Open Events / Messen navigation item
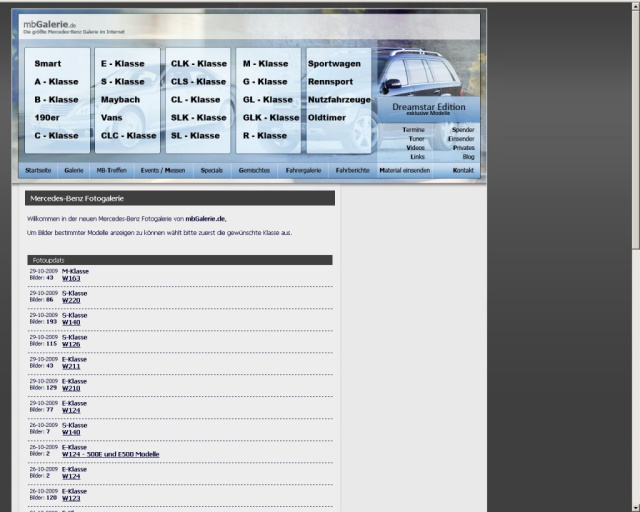 tap(163, 170)
